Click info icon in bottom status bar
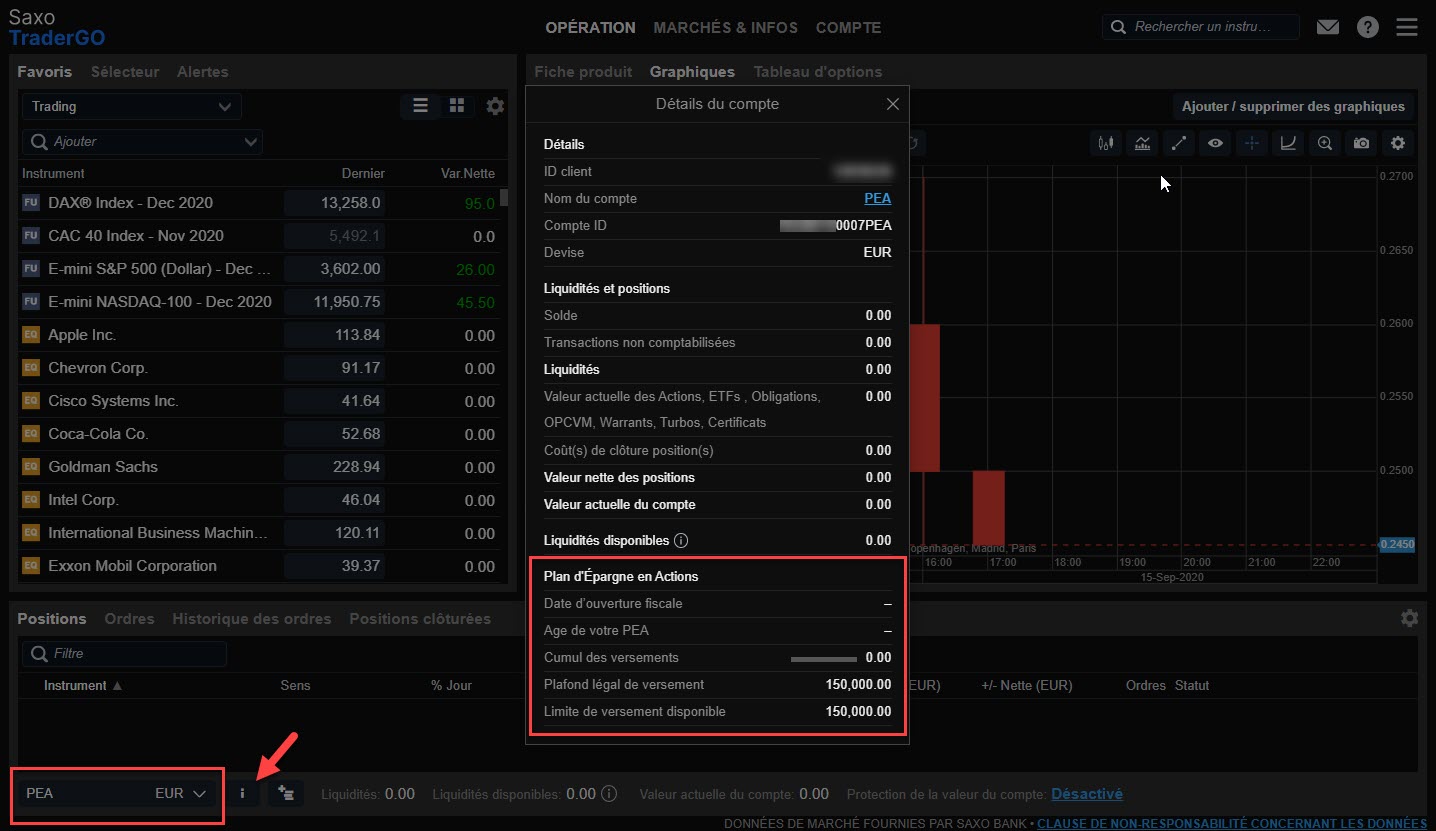The height and width of the screenshot is (831, 1436). [x=609, y=794]
